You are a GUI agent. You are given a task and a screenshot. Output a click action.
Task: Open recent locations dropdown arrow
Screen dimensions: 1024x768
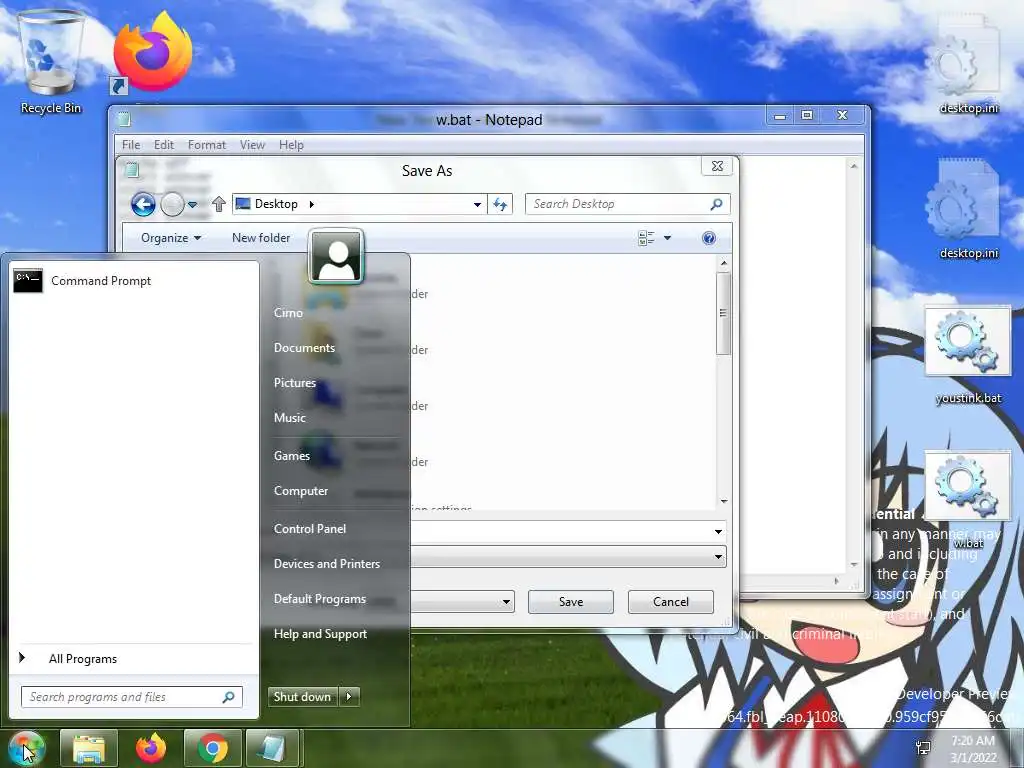(193, 205)
